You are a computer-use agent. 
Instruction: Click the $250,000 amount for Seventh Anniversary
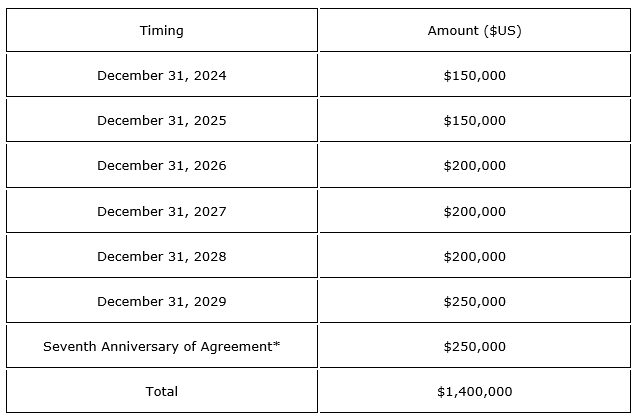474,346
